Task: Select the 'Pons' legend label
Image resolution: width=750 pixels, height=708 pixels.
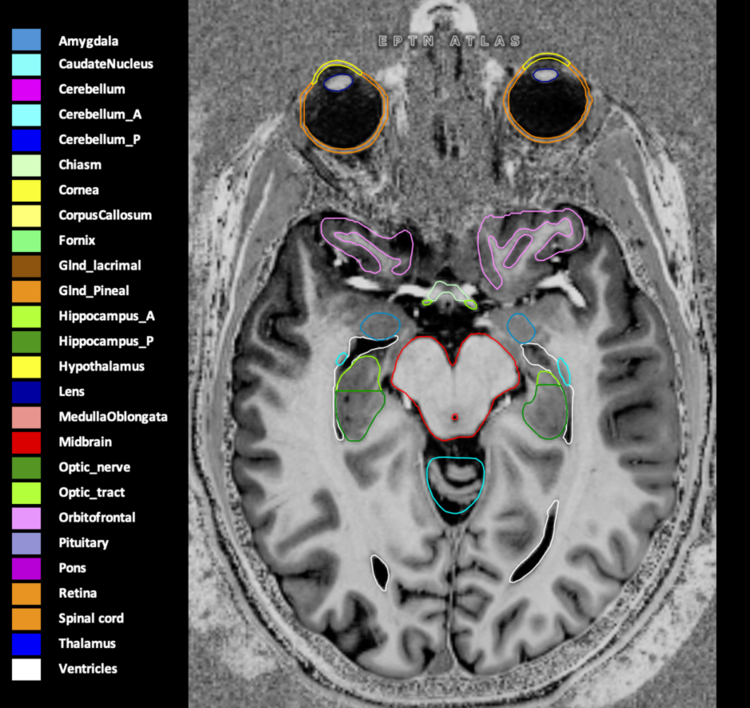Action: (72, 568)
